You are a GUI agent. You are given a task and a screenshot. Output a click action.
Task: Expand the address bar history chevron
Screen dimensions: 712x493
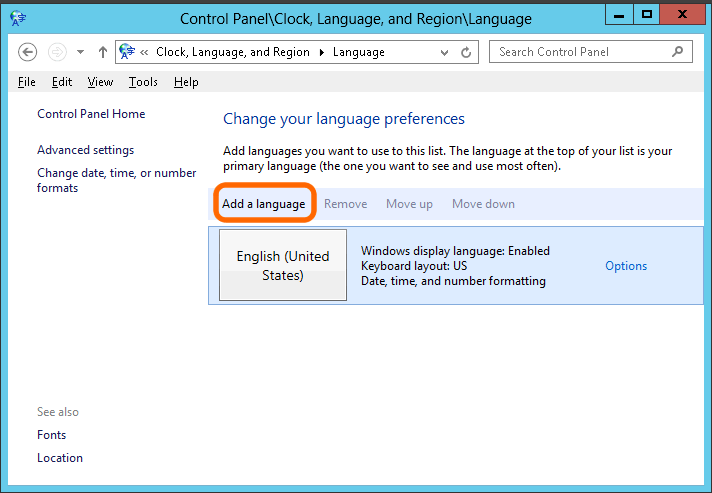444,53
